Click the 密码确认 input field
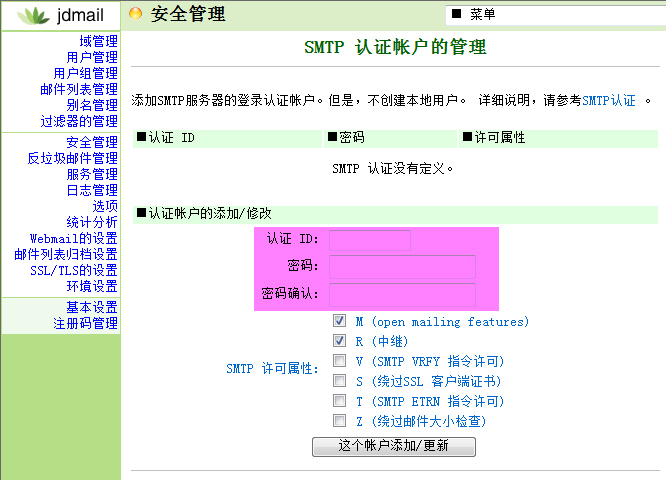Screen dimensions: 666x480 pyautogui.click(x=402, y=294)
